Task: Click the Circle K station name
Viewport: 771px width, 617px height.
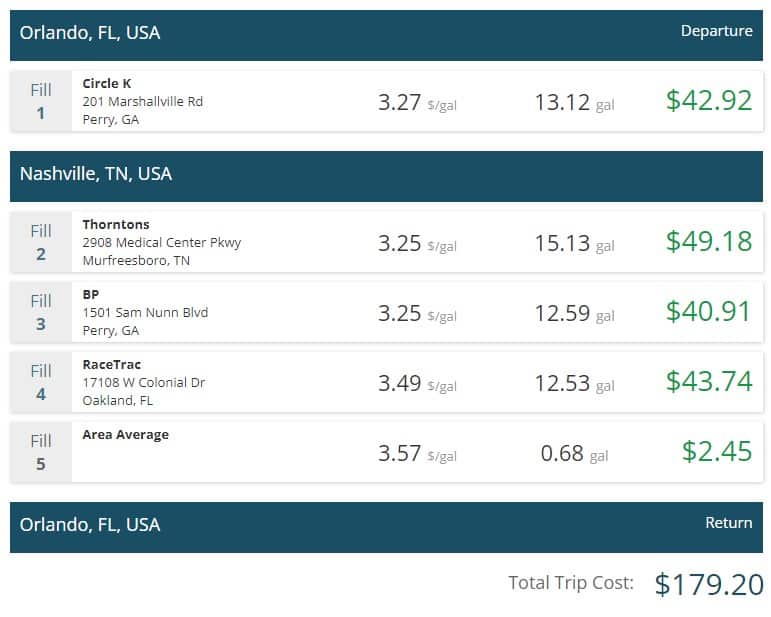Action: tap(107, 84)
